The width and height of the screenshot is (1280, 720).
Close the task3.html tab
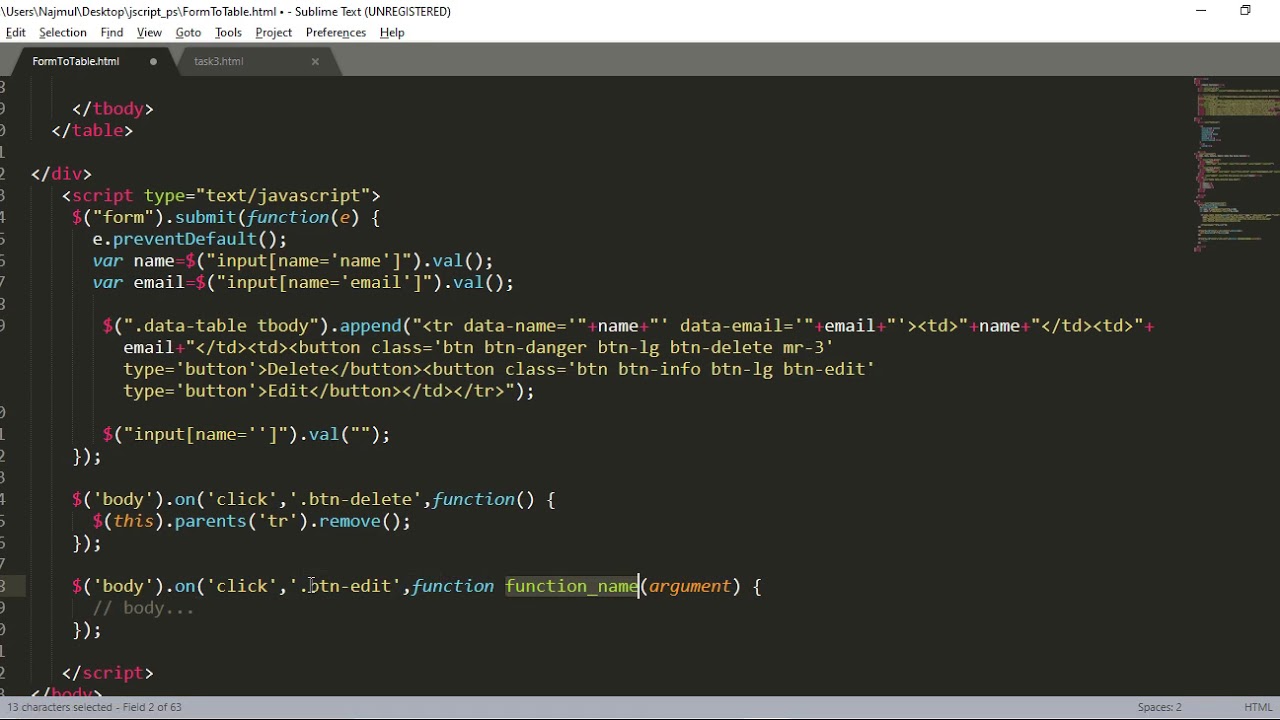click(x=315, y=61)
